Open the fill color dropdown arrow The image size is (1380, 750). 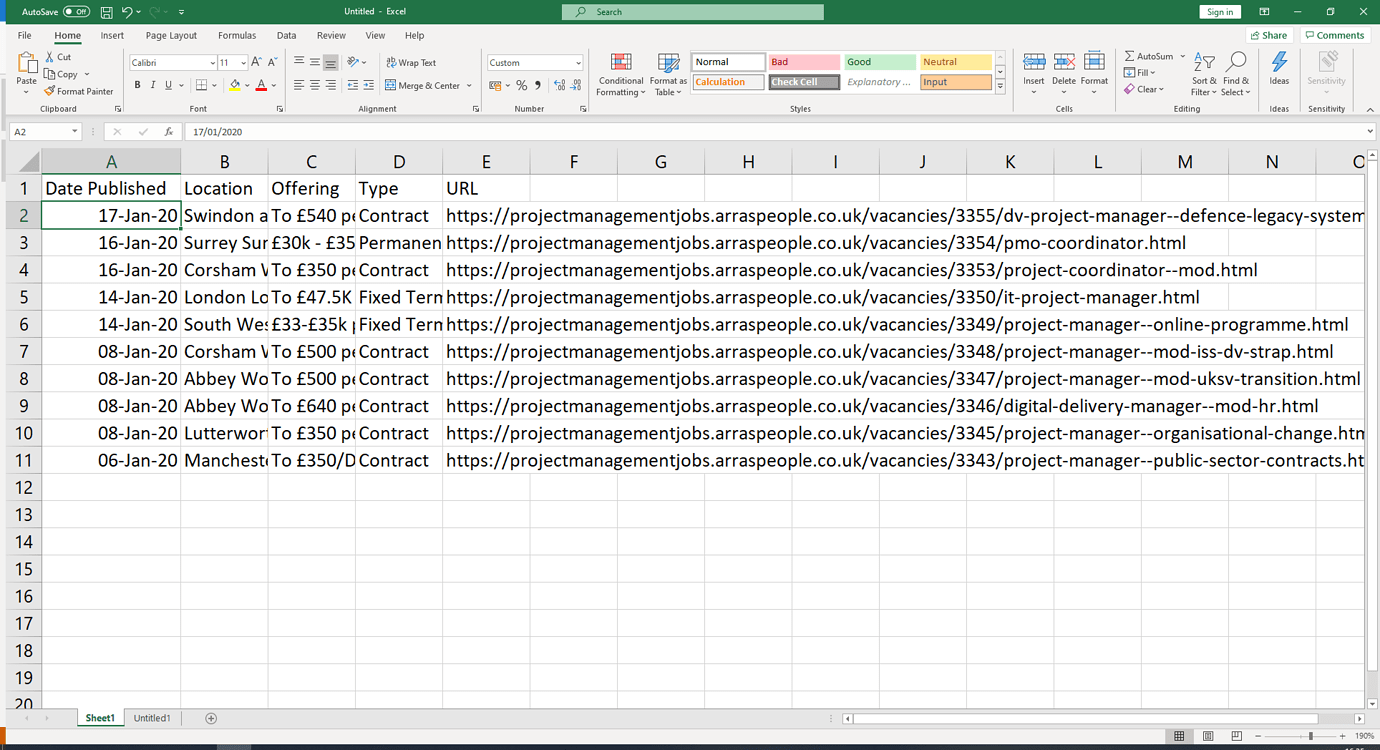click(246, 85)
